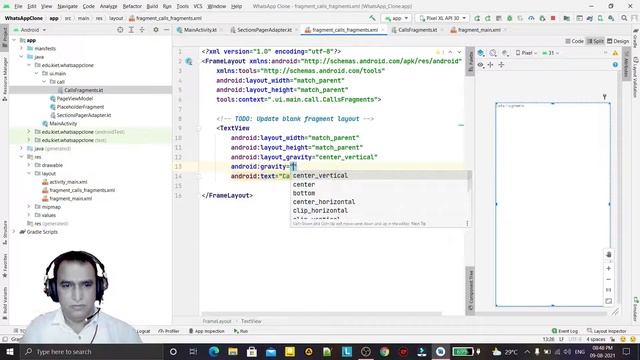Open the Build menu
The image size is (640, 360).
pyautogui.click(x=152, y=6)
